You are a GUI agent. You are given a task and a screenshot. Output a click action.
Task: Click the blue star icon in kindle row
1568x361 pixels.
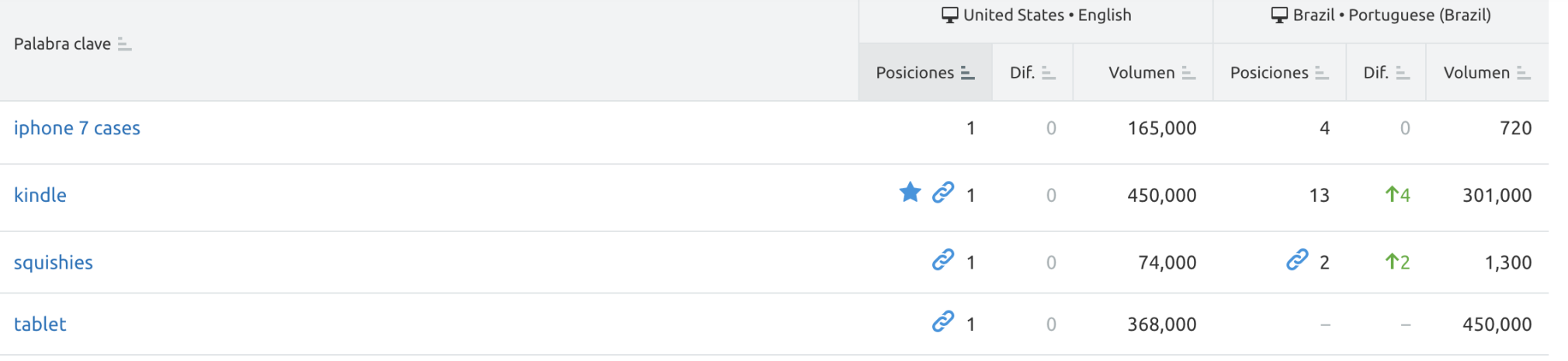tap(910, 193)
